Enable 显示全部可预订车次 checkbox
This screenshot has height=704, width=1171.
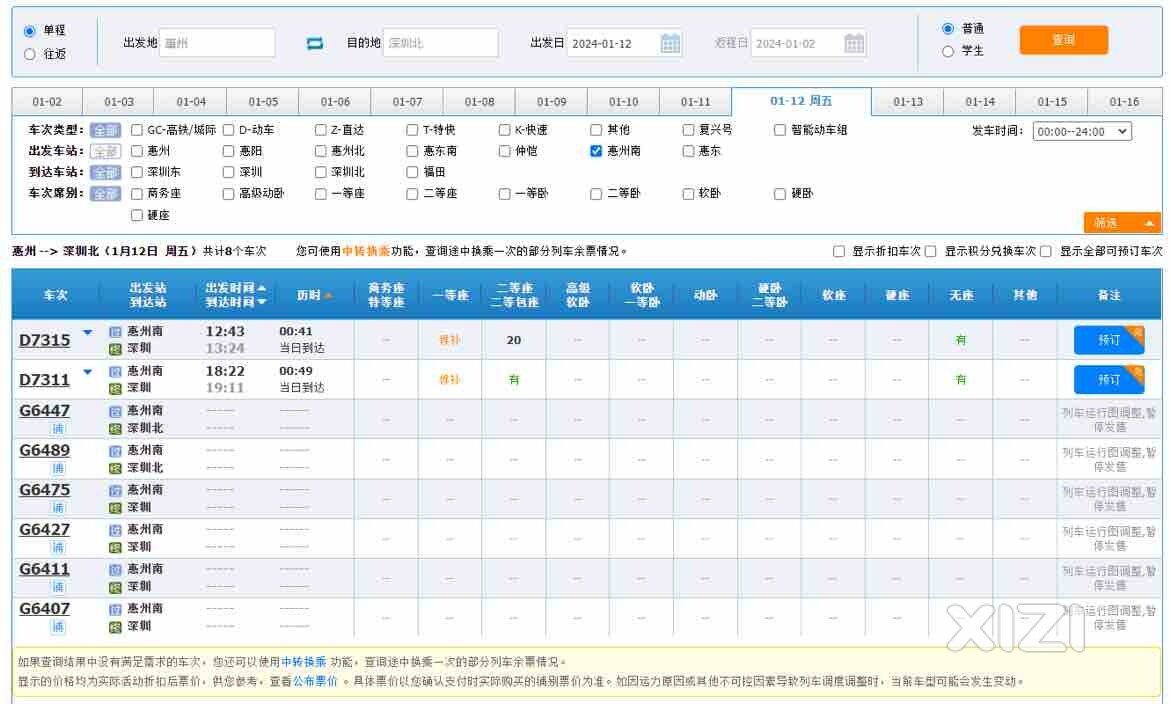pos(1046,252)
